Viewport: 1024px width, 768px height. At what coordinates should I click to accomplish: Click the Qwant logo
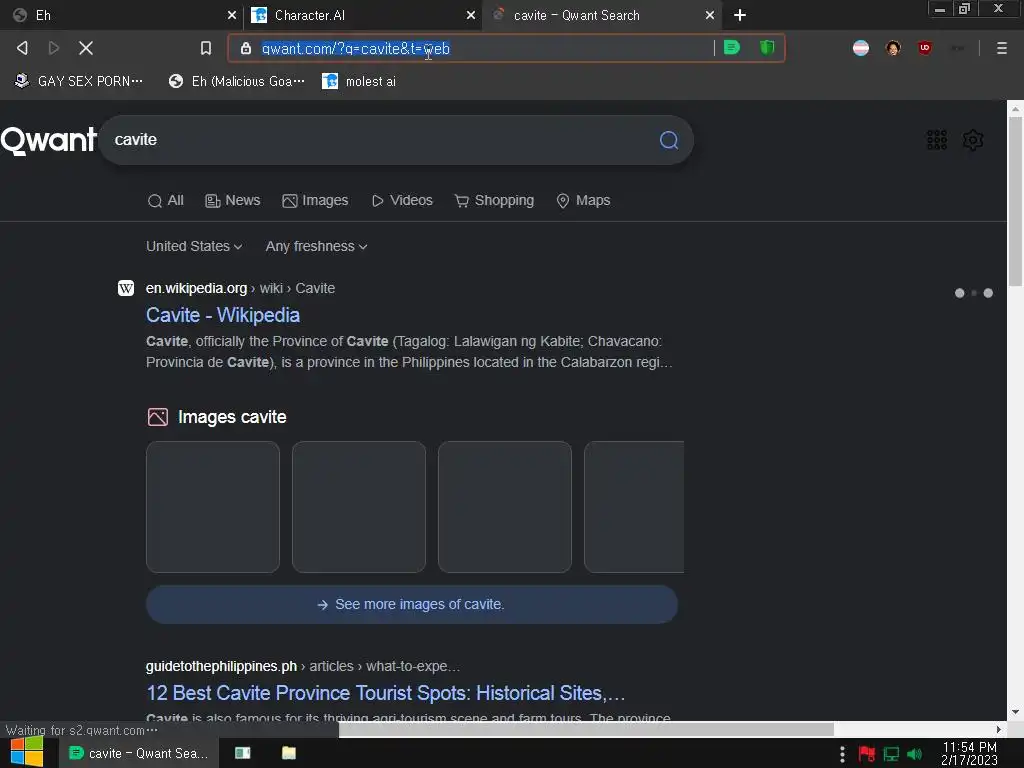[48, 140]
